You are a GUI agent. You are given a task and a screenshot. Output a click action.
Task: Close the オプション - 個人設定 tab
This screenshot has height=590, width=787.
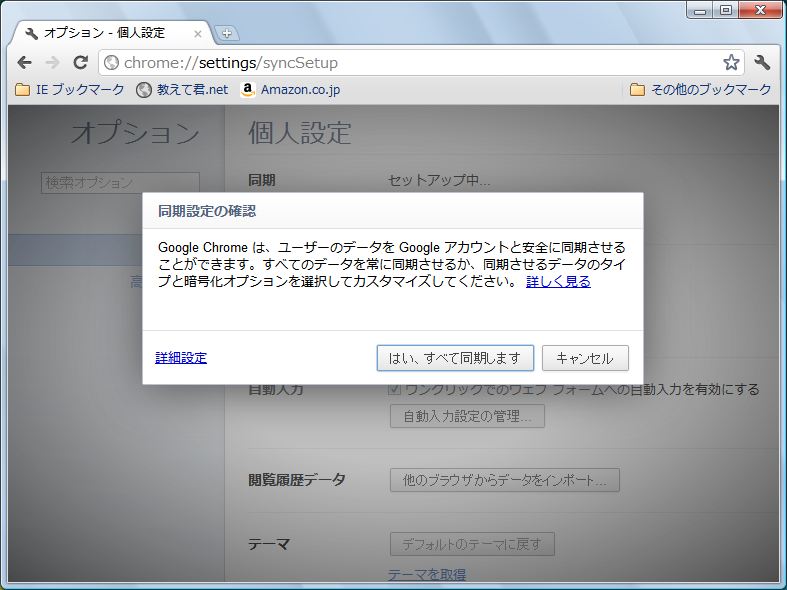[x=198, y=34]
